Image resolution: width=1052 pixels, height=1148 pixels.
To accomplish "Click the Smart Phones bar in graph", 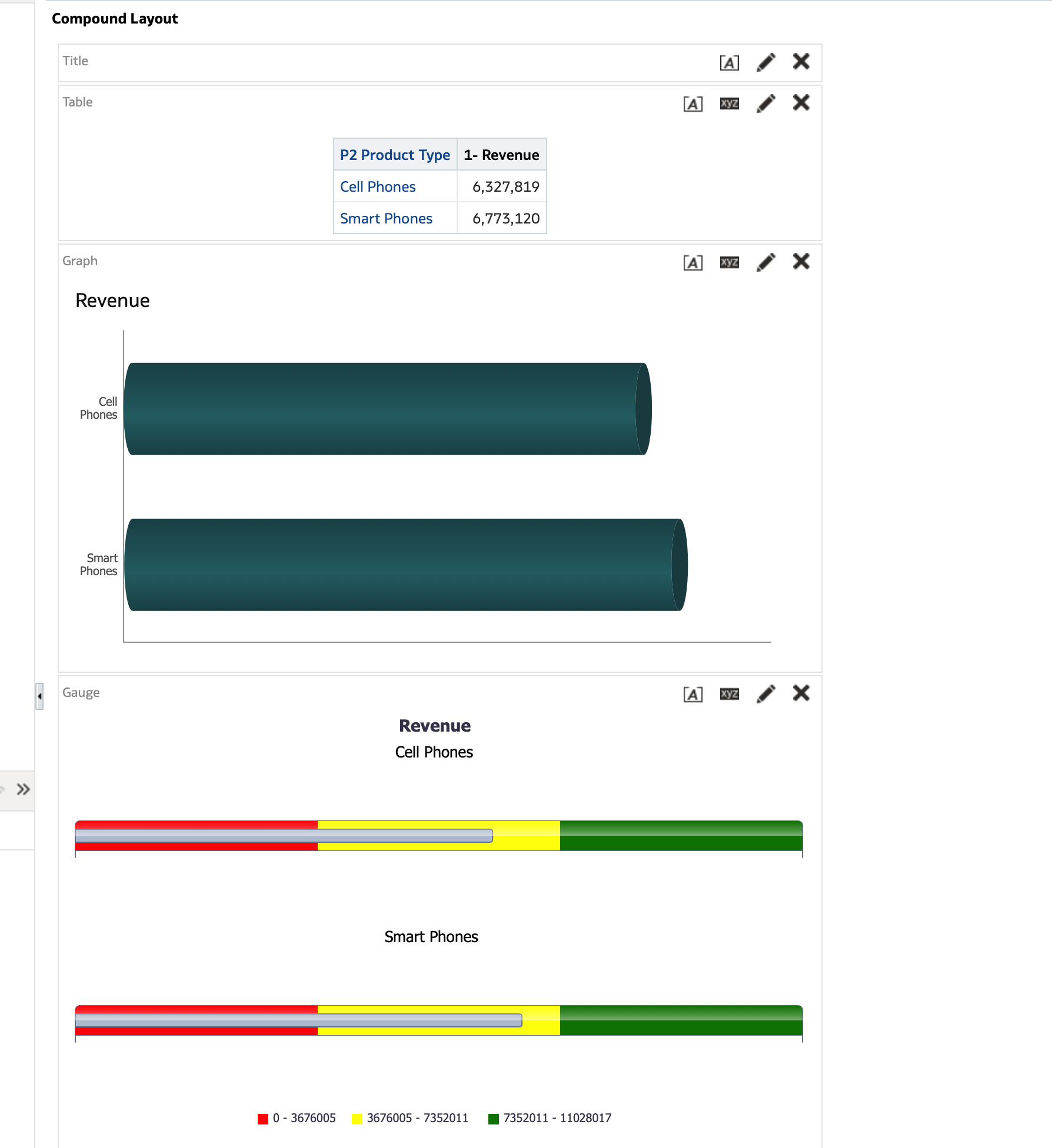I will 406,565.
